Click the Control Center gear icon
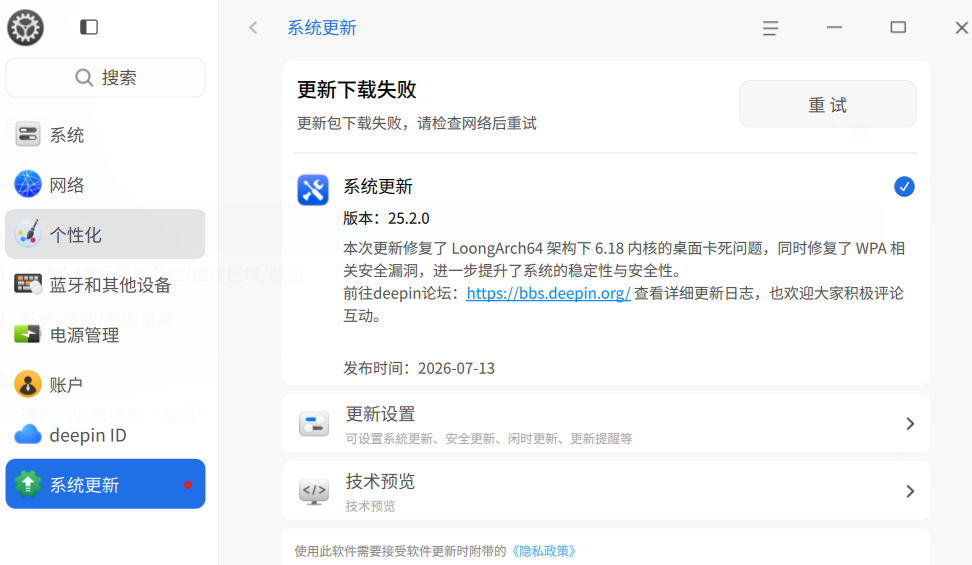The width and height of the screenshot is (972, 565). pyautogui.click(x=25, y=27)
